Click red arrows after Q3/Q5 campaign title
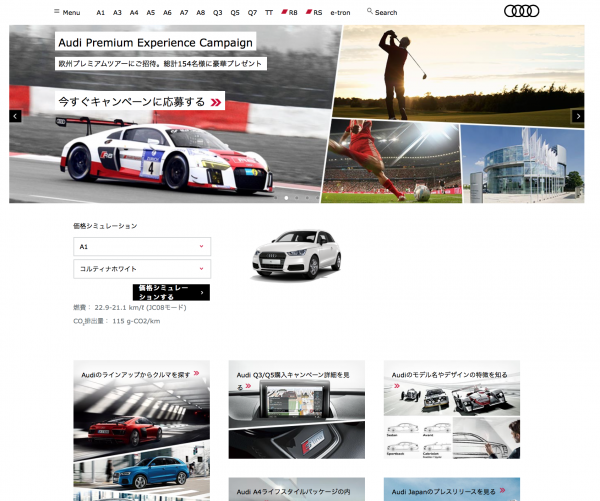The width and height of the screenshot is (600, 501). [248, 386]
